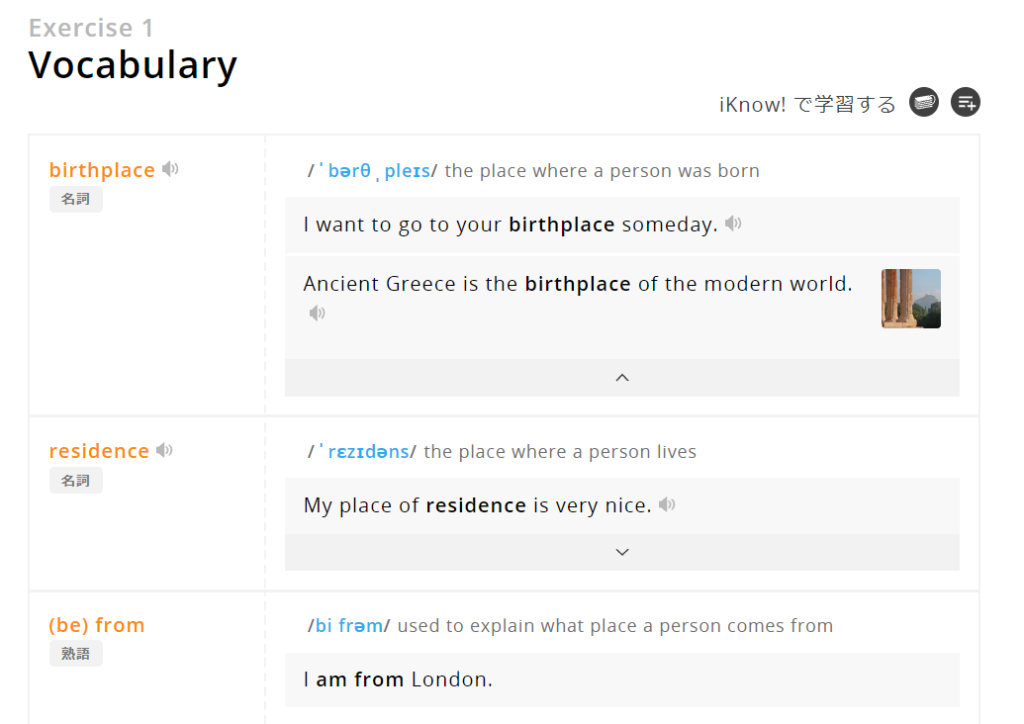
Task: Play audio of the Ancient Greece sentence
Action: pyautogui.click(x=317, y=313)
